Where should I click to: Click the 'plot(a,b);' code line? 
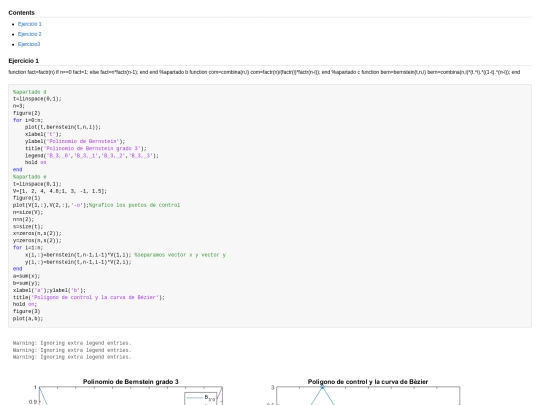28,319
